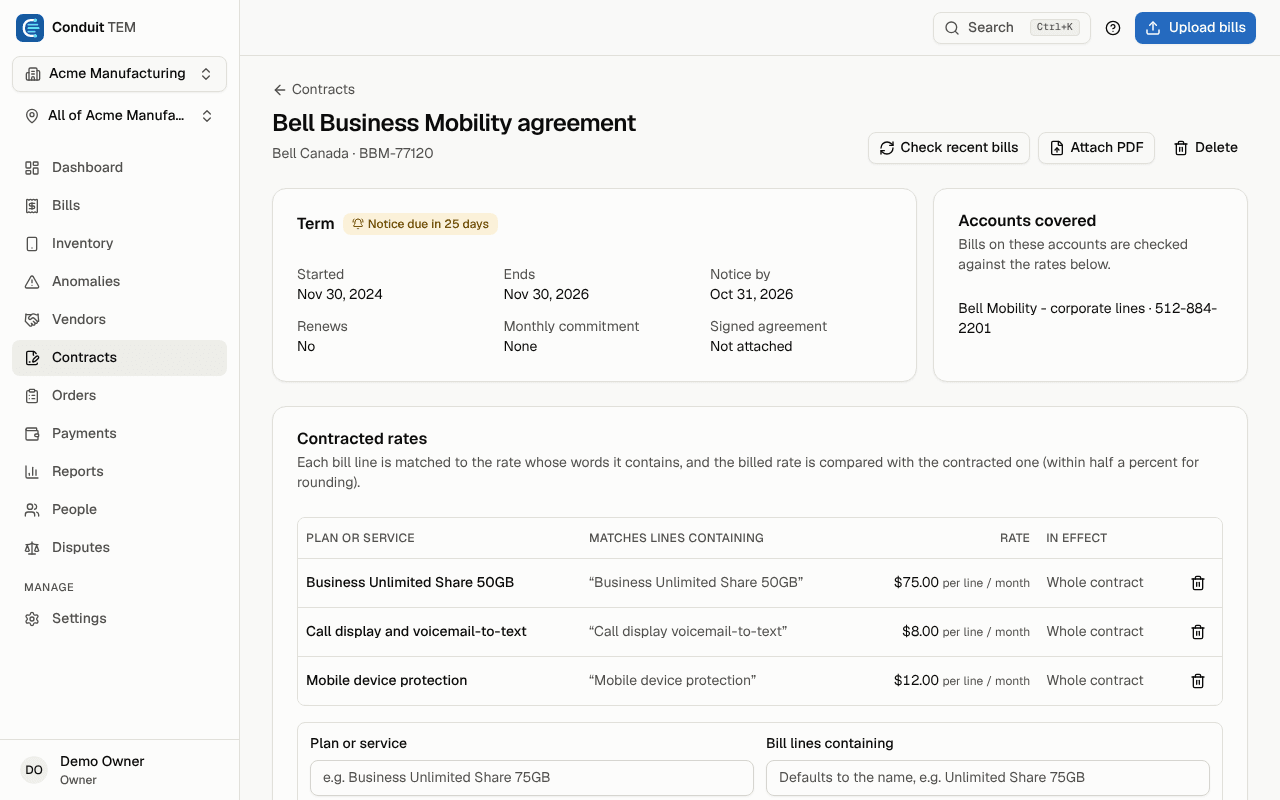1280x800 pixels.
Task: Click the Attach PDF button
Action: [x=1096, y=148]
